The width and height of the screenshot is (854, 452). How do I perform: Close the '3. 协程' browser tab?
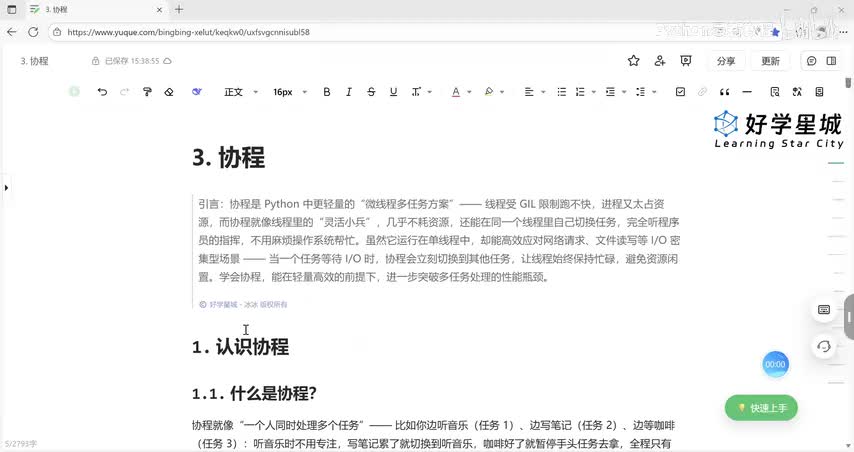click(x=160, y=9)
